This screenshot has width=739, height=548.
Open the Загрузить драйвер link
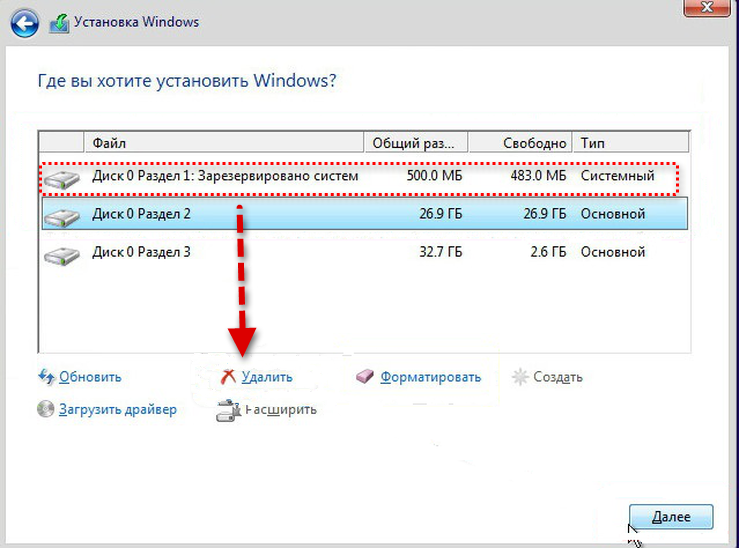(x=117, y=409)
